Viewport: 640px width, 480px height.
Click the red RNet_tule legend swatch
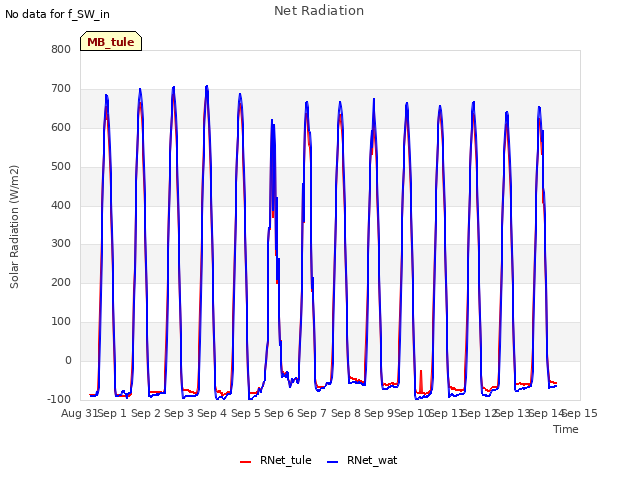(245, 462)
